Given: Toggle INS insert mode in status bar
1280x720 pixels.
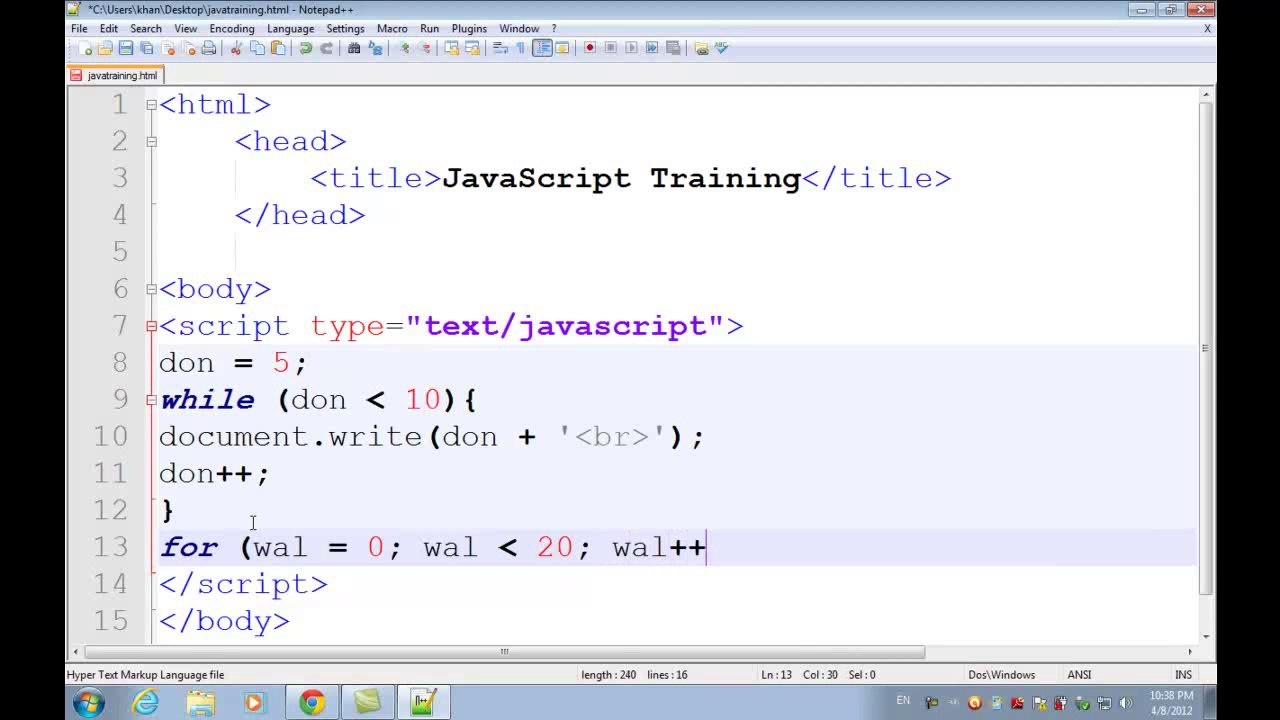Looking at the screenshot, I should pos(1183,675).
